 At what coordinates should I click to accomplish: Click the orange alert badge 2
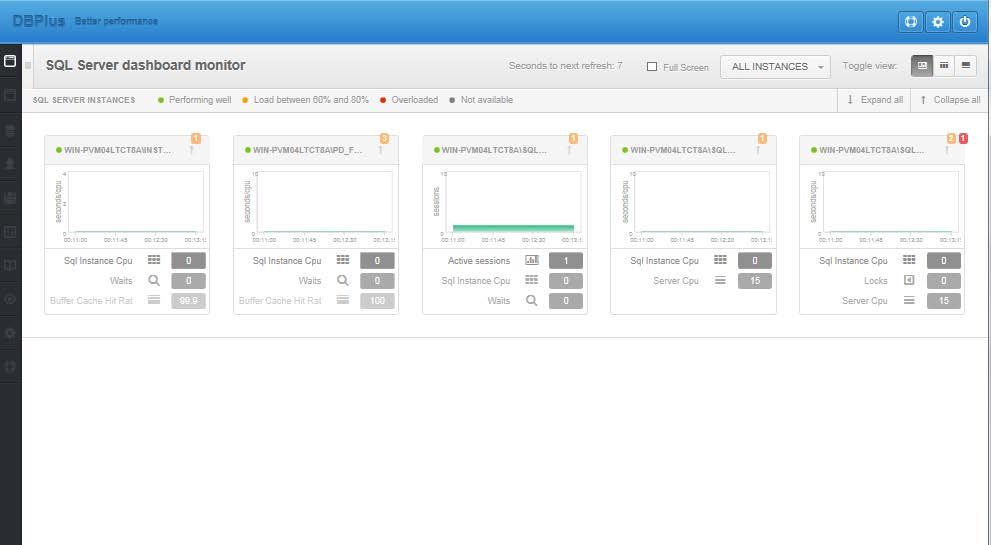(951, 138)
